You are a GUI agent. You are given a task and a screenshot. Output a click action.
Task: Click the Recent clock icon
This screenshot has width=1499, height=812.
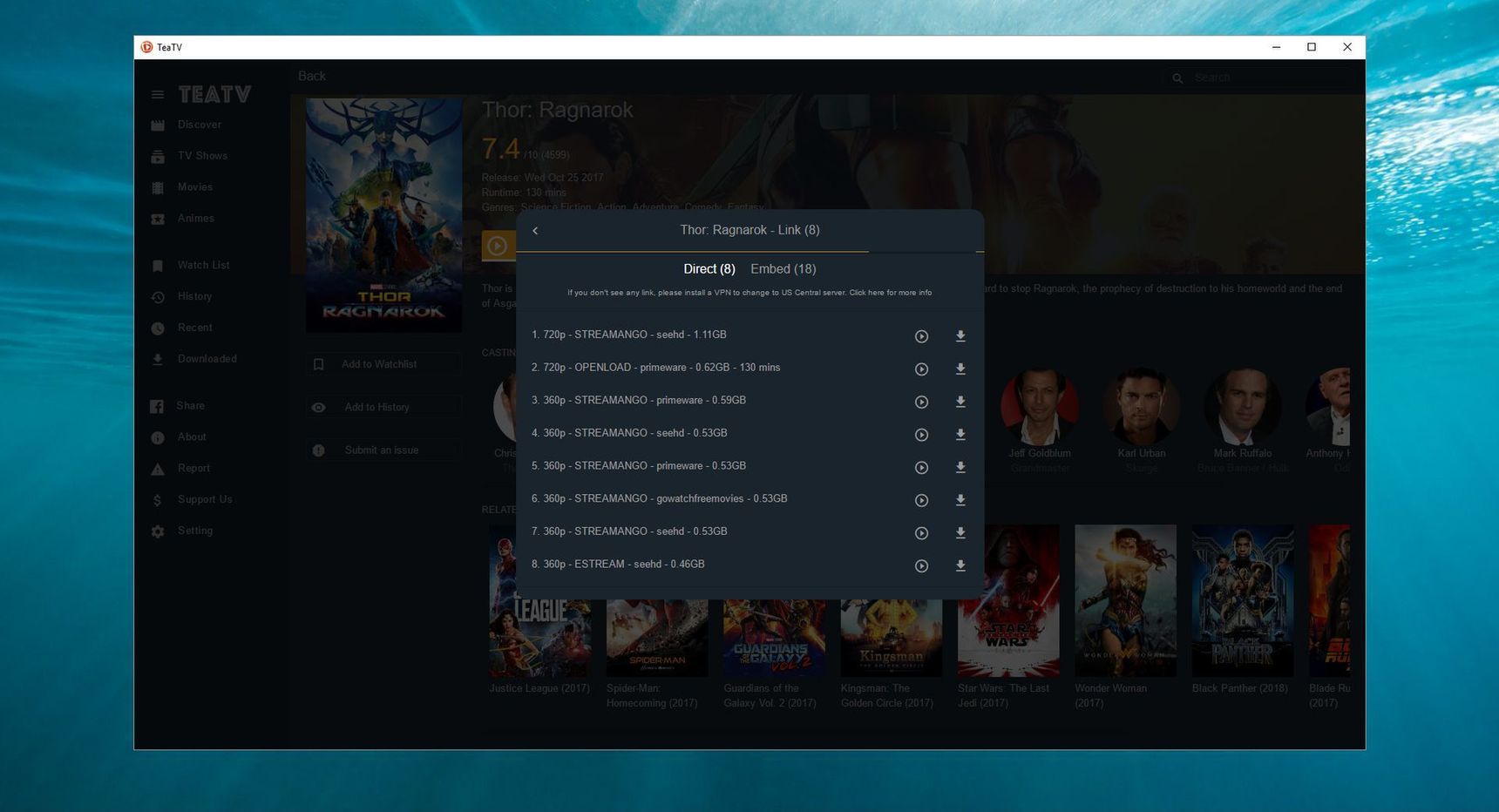pos(158,328)
